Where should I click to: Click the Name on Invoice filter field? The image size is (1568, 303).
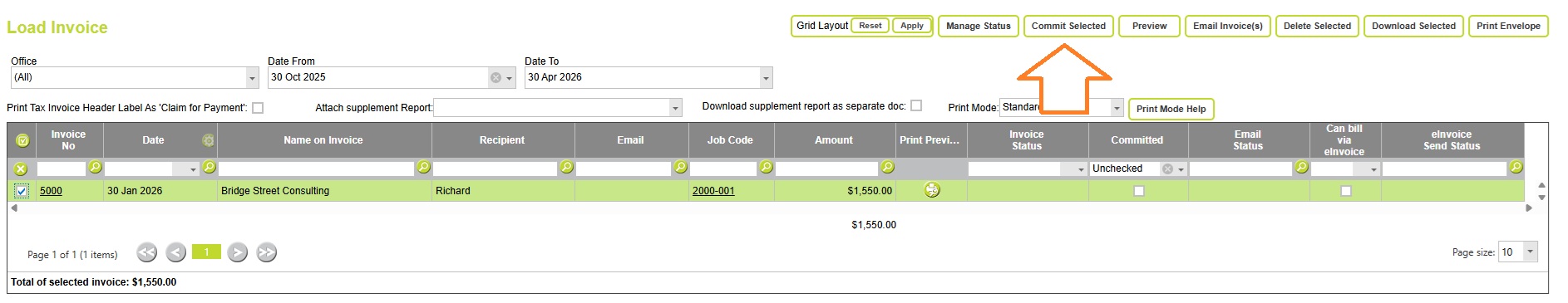(316, 169)
